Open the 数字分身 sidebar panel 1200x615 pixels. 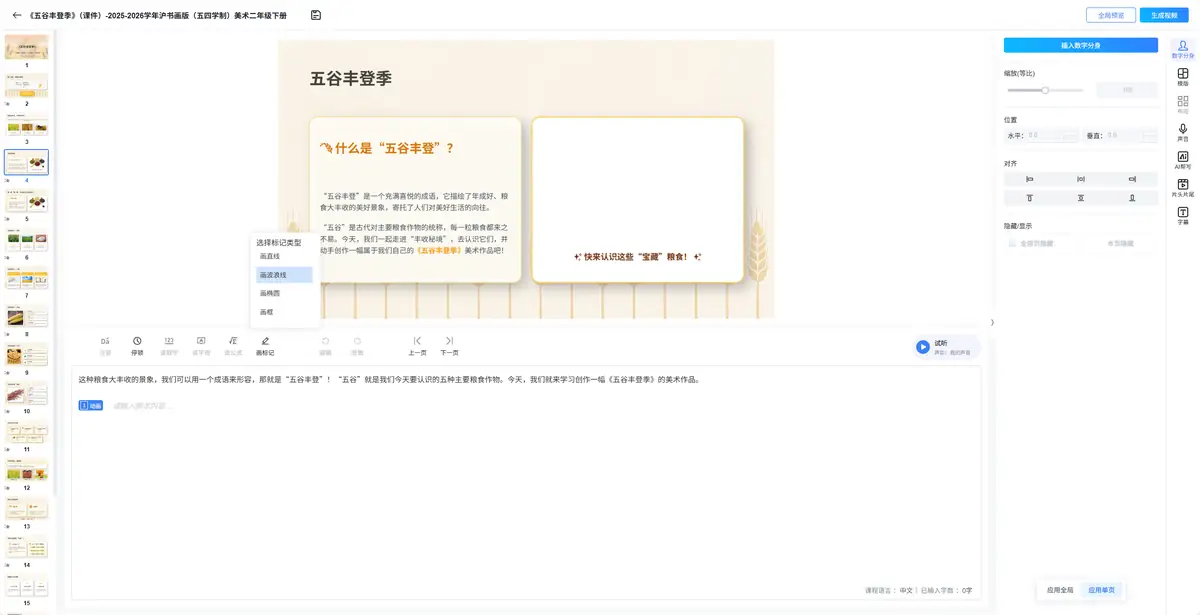point(1183,50)
